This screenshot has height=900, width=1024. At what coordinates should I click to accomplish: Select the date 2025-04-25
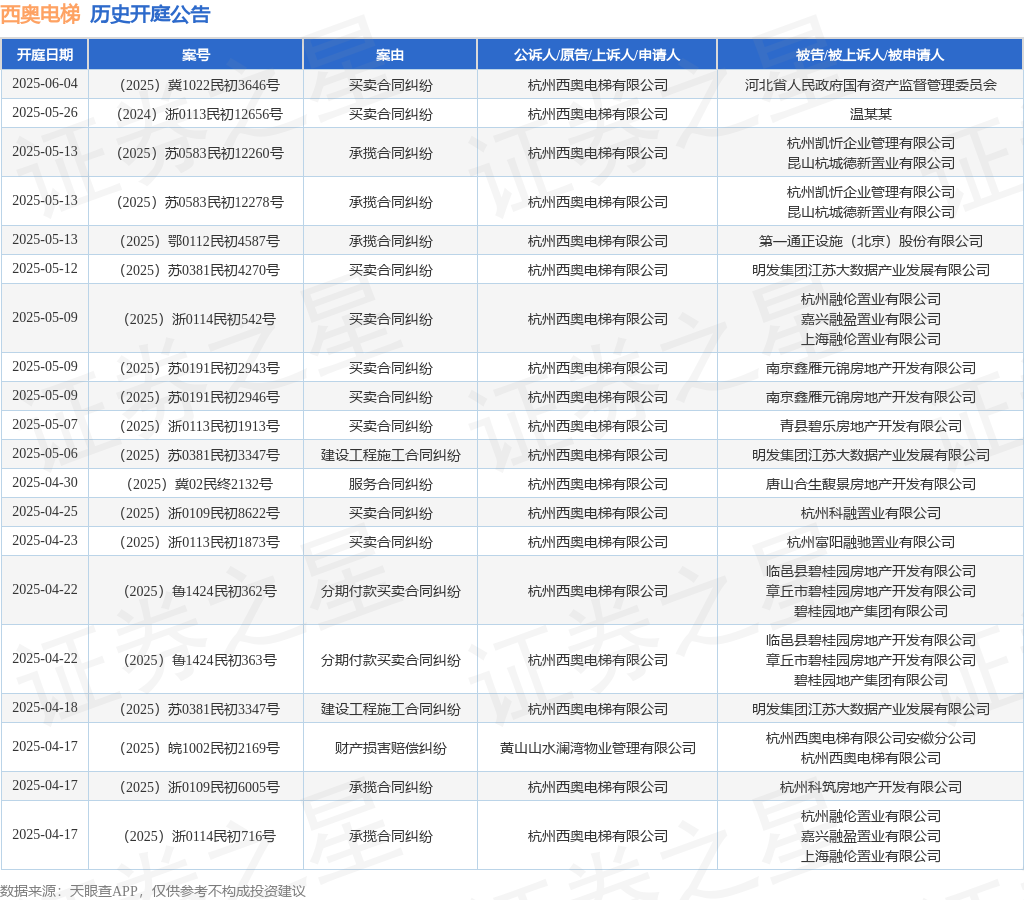(44, 511)
